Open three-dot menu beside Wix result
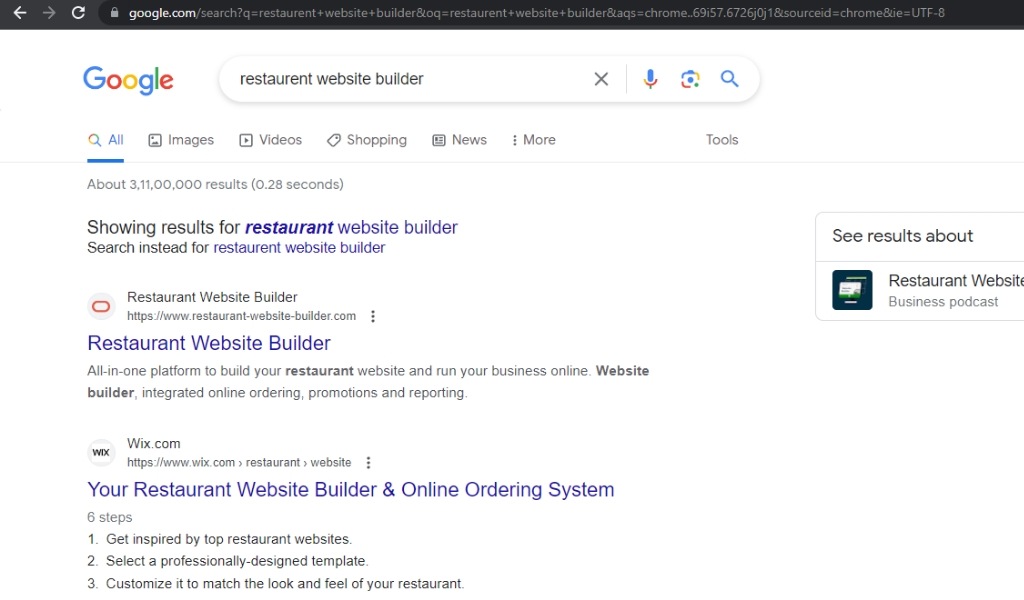Viewport: 1024px width, 600px height. click(x=368, y=463)
